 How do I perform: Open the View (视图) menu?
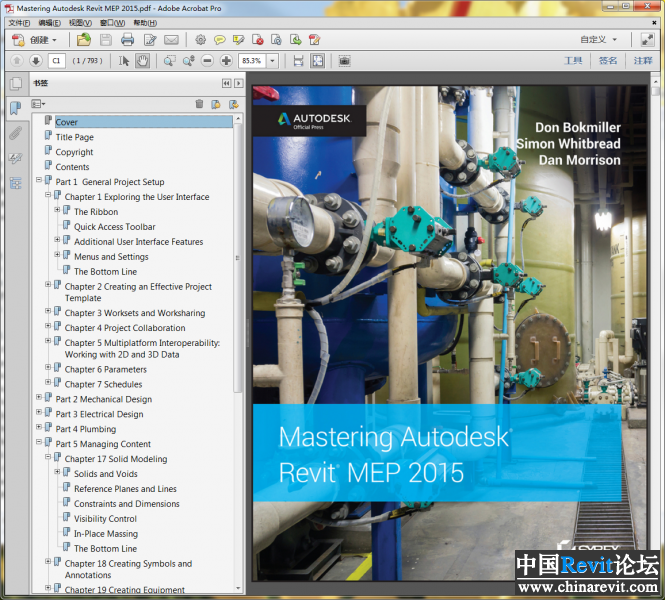click(81, 23)
